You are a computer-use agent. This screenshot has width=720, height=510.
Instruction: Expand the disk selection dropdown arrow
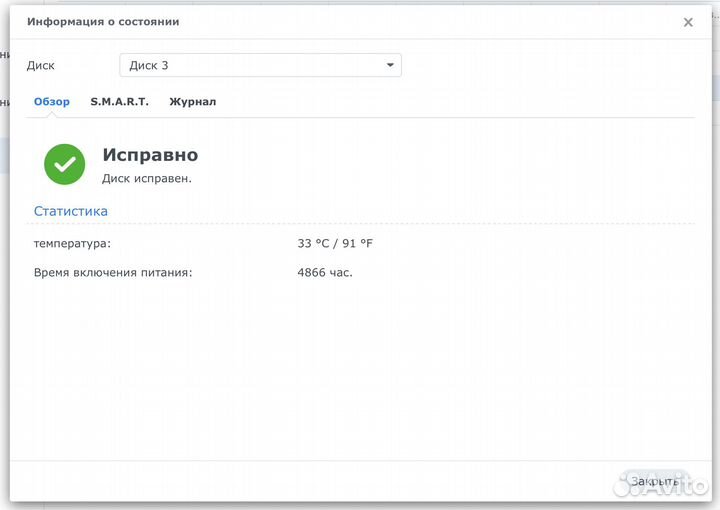(x=390, y=66)
